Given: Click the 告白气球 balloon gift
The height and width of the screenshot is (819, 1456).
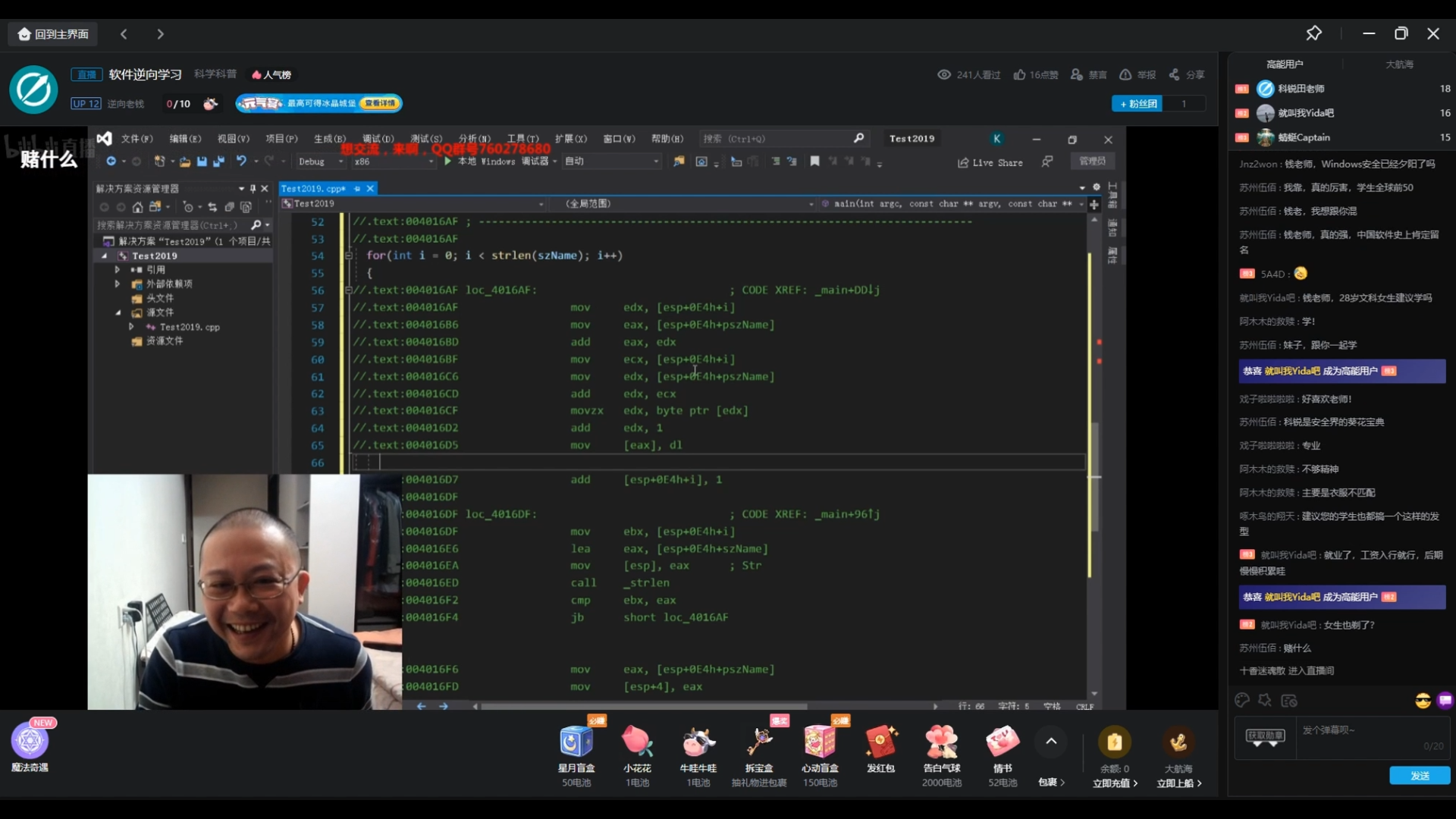Looking at the screenshot, I should pos(942,742).
